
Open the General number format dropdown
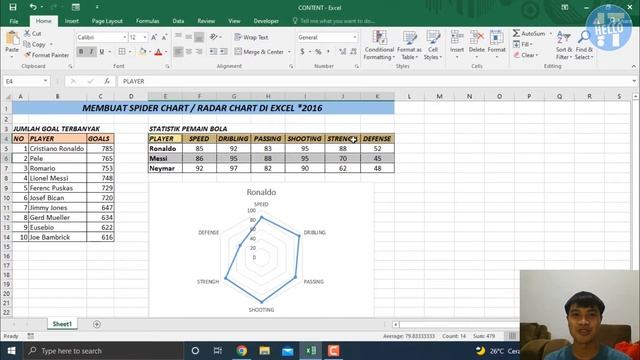point(354,37)
